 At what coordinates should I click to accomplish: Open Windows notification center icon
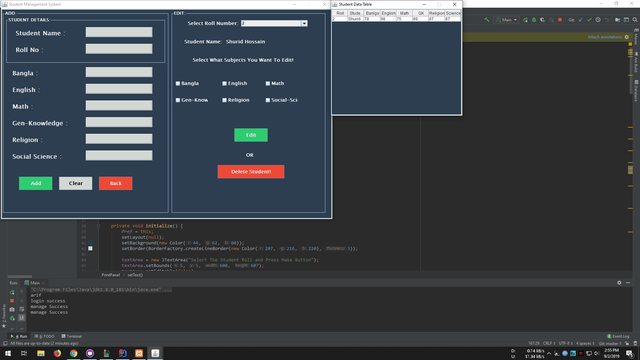pos(630,353)
